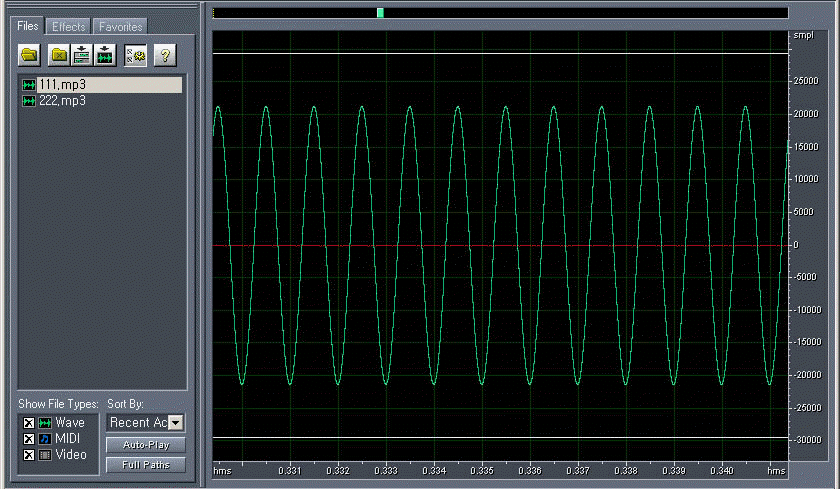
Task: Click the 0.335 mark on time ruler
Action: pyautogui.click(x=482, y=471)
